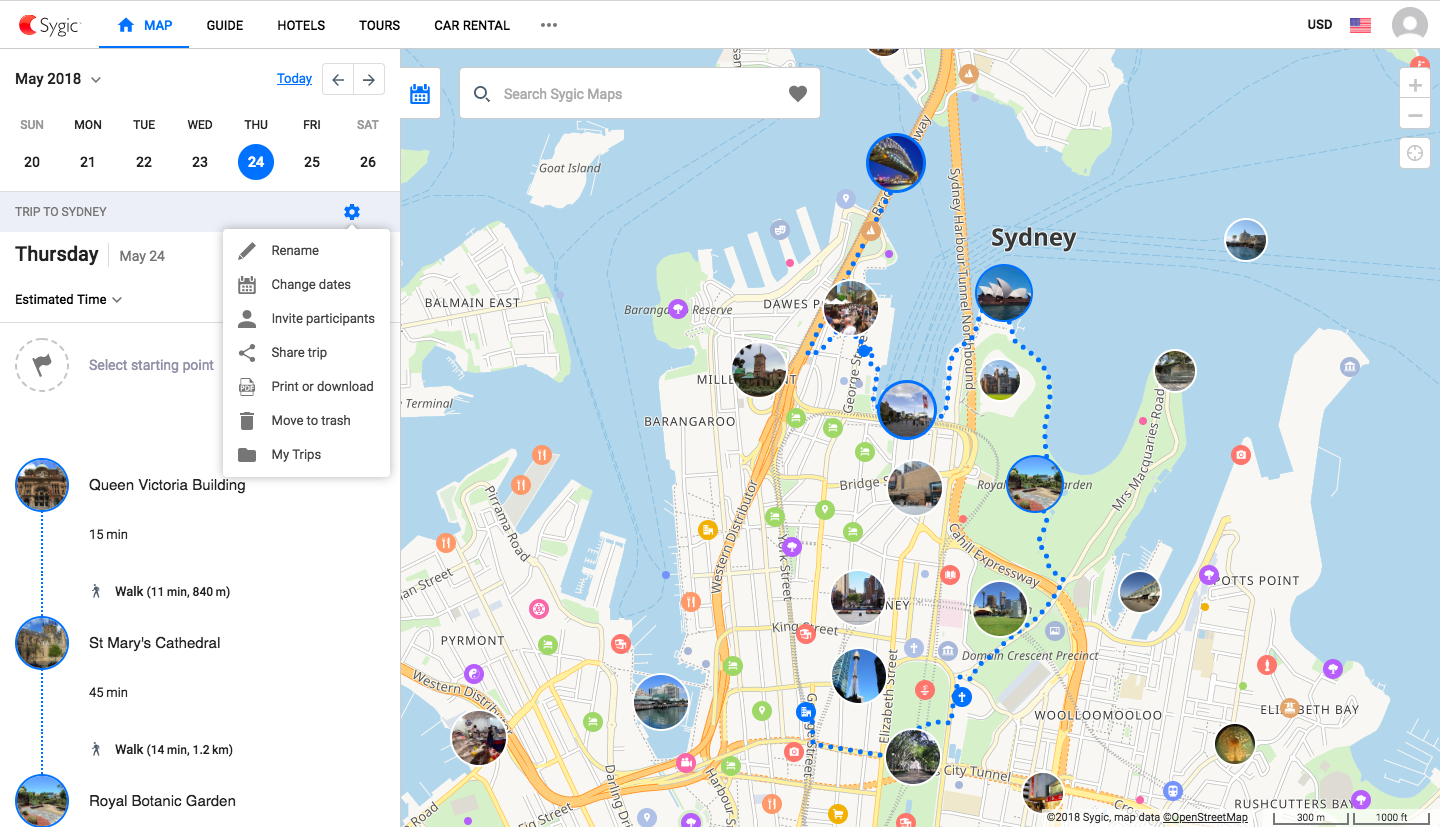Choose Invite participants from the trip menu
Image resolution: width=1440 pixels, height=827 pixels.
click(x=306, y=319)
